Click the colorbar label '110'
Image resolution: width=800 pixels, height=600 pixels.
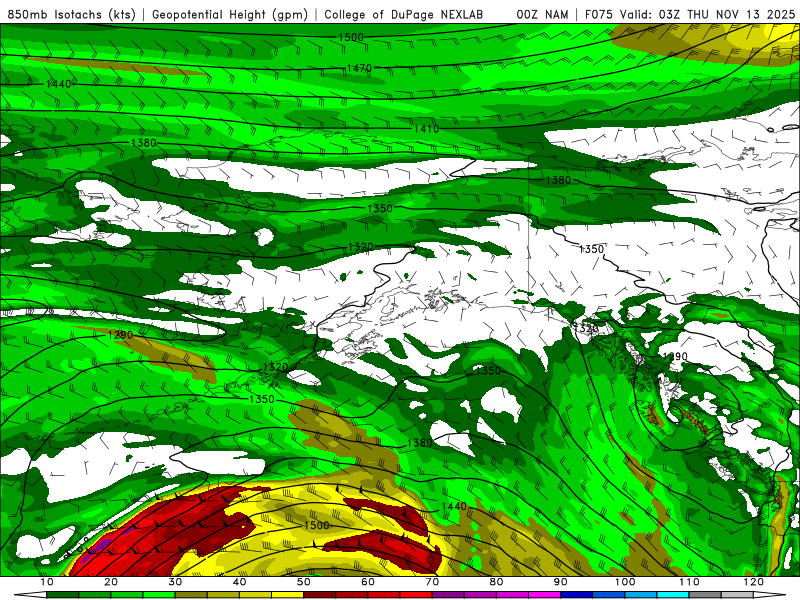pyautogui.click(x=689, y=582)
